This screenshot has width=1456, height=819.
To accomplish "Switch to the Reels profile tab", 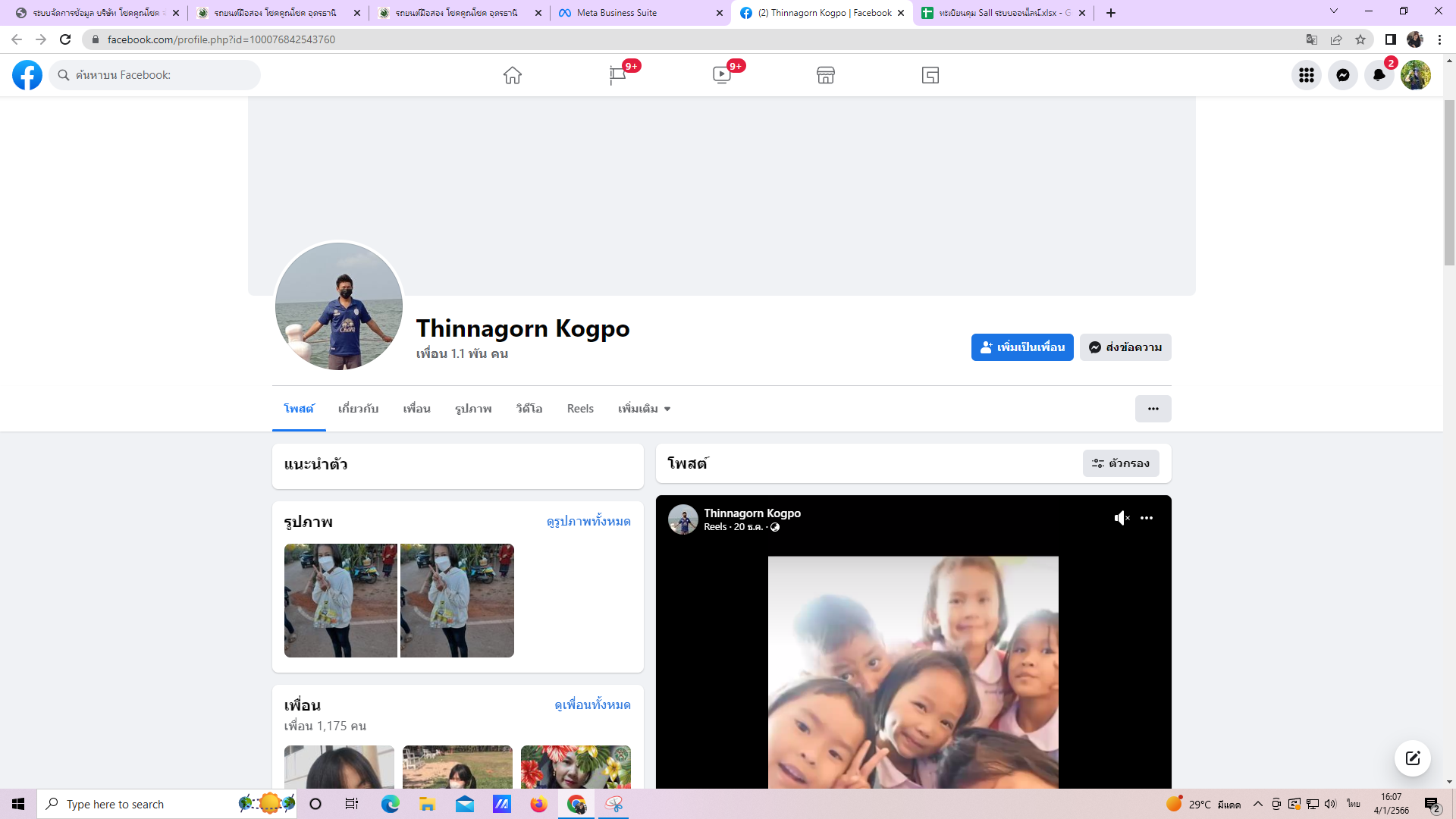I will click(580, 409).
